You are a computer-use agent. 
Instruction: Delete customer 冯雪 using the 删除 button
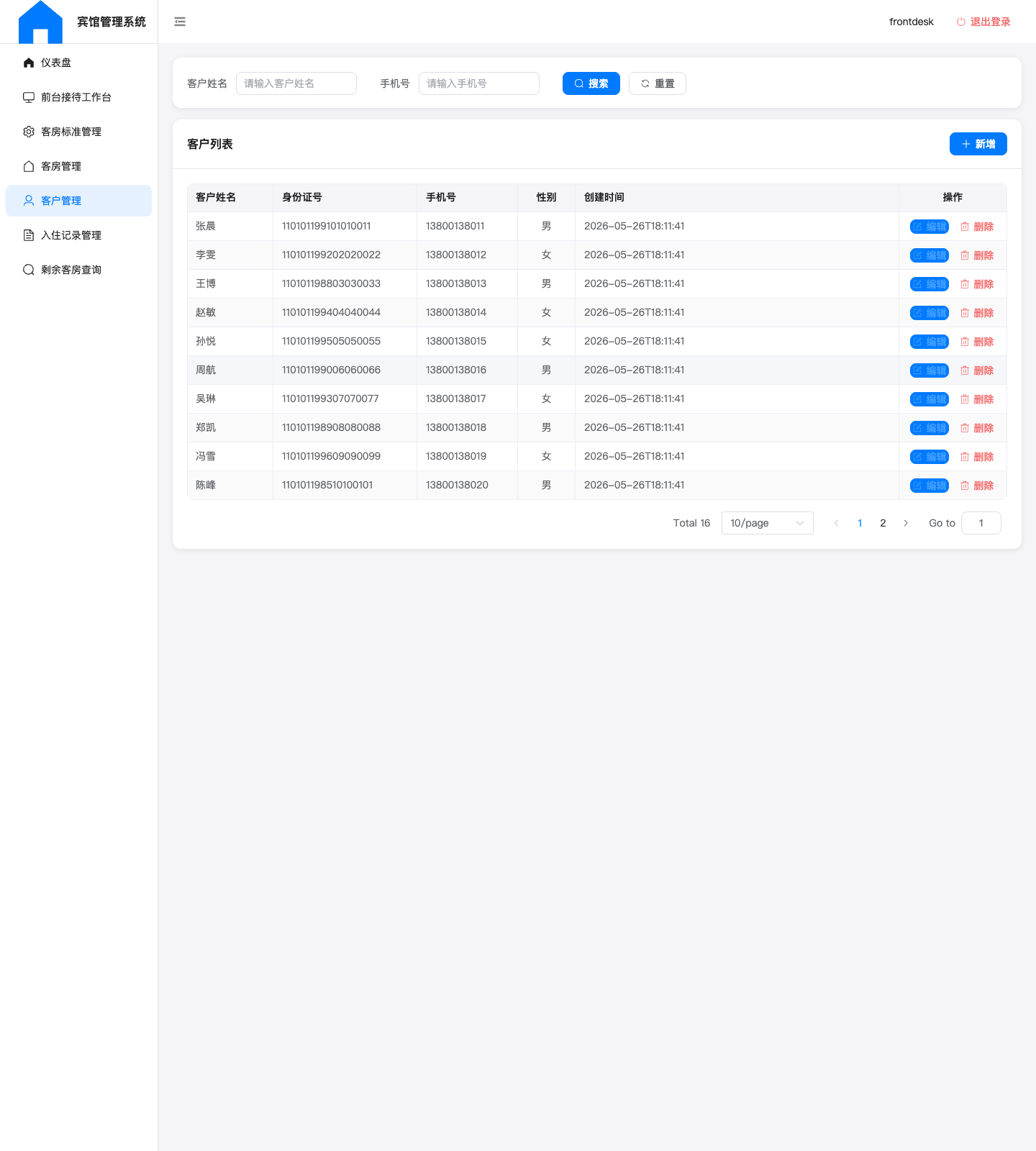pyautogui.click(x=977, y=457)
